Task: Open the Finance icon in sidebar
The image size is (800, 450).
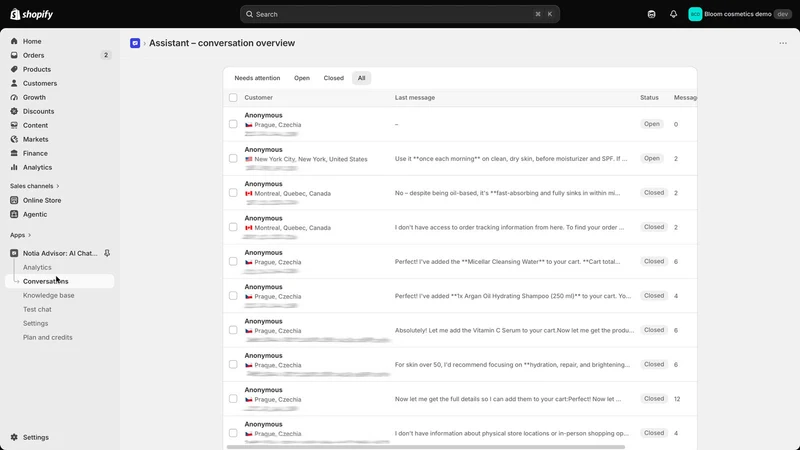Action: pos(14,154)
